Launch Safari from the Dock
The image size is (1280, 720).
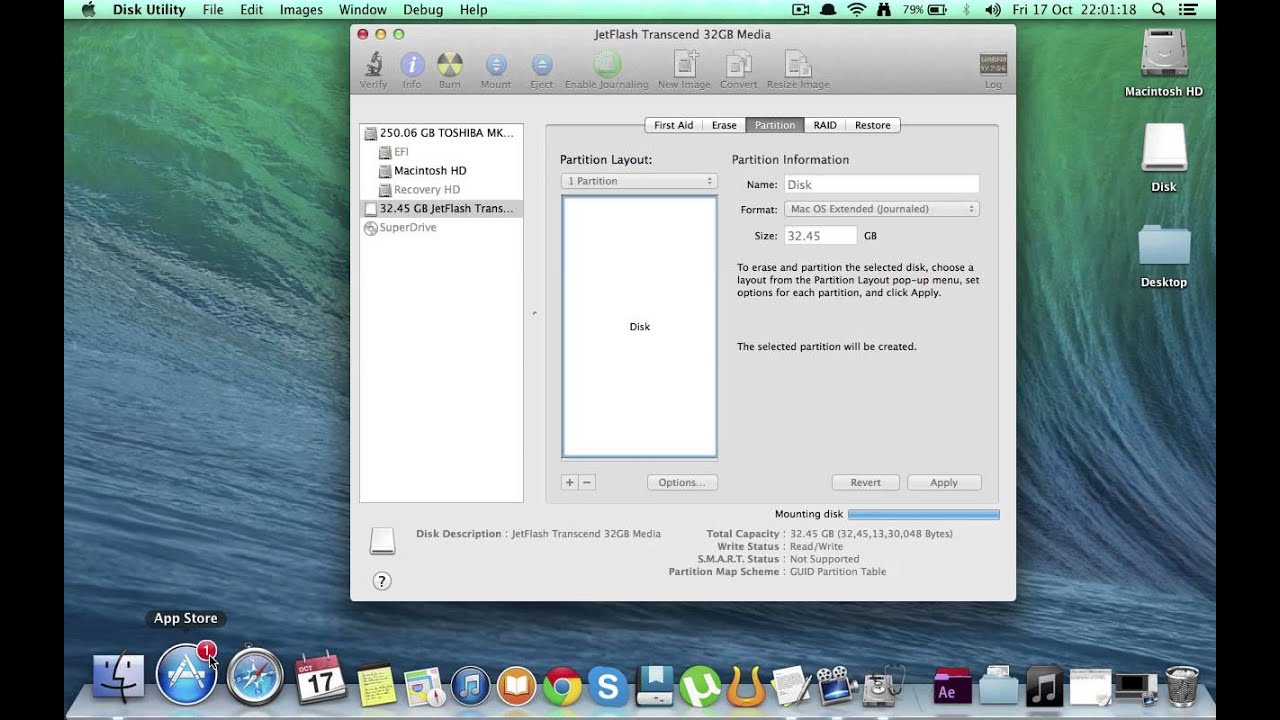pyautogui.click(x=253, y=677)
